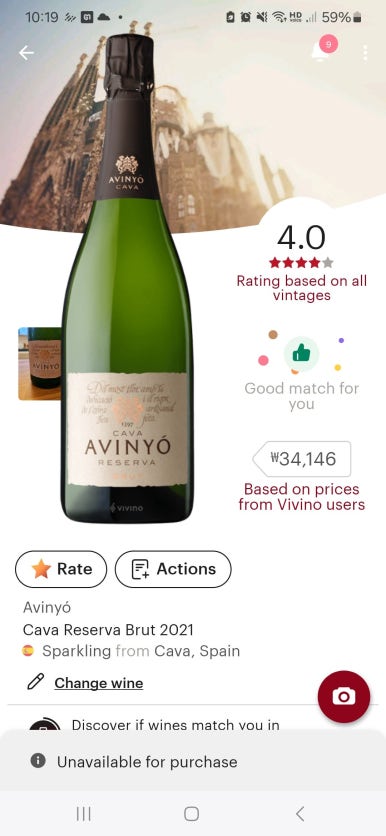Tap the ₩34,146 price tag
Screen dimensions: 386x836
pyautogui.click(x=302, y=459)
